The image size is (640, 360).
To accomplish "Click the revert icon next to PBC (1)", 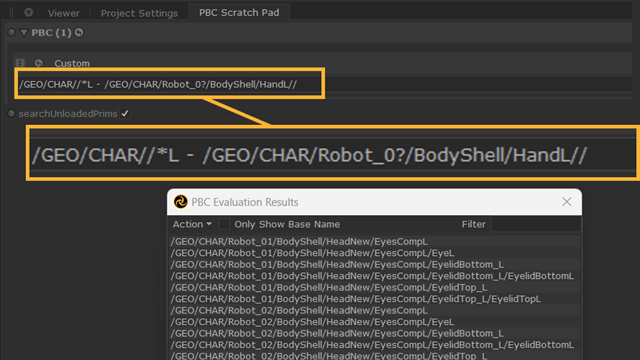I will 79,32.
